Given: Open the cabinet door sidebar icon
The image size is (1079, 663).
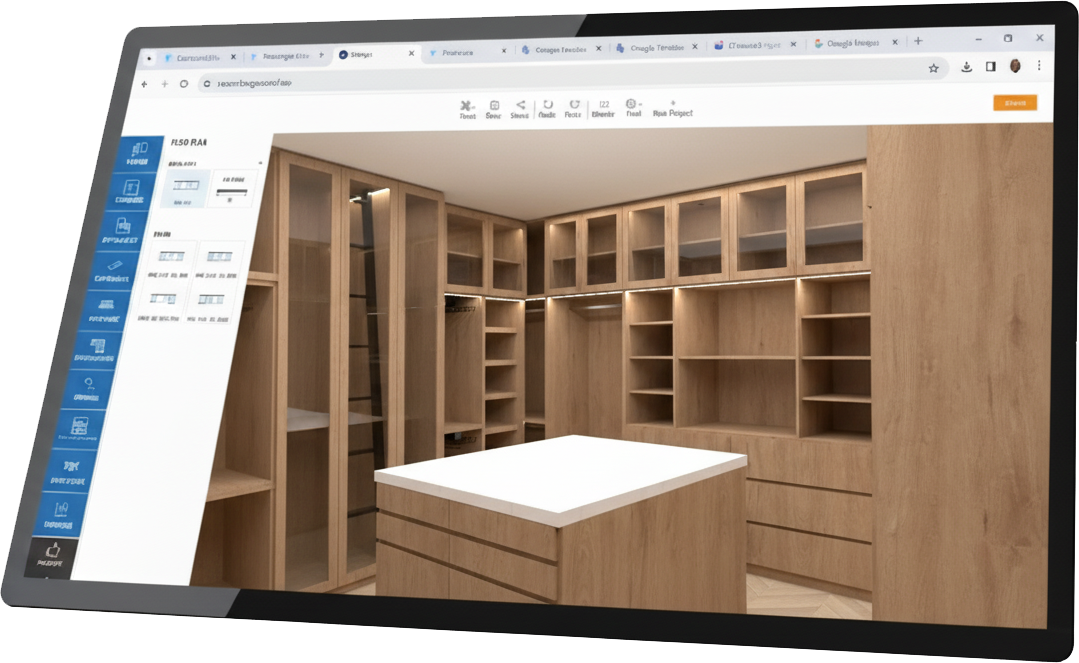Looking at the screenshot, I should (131, 188).
